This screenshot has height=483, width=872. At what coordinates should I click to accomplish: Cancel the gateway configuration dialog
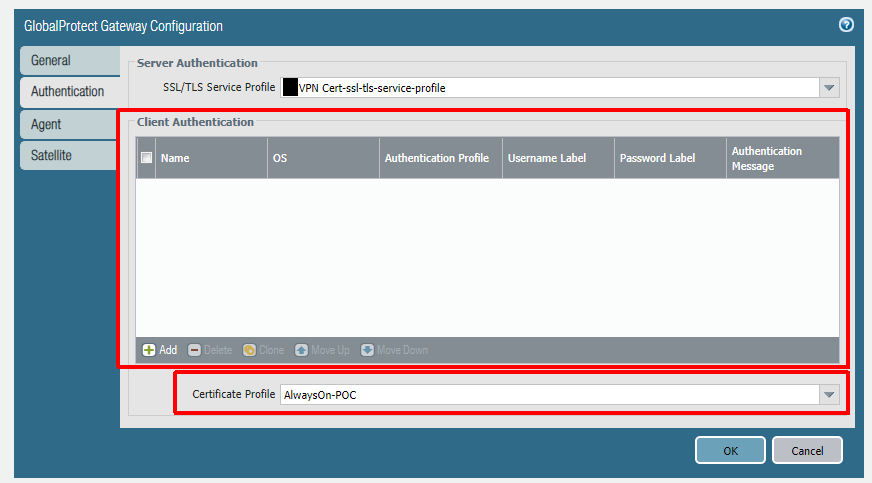point(807,450)
